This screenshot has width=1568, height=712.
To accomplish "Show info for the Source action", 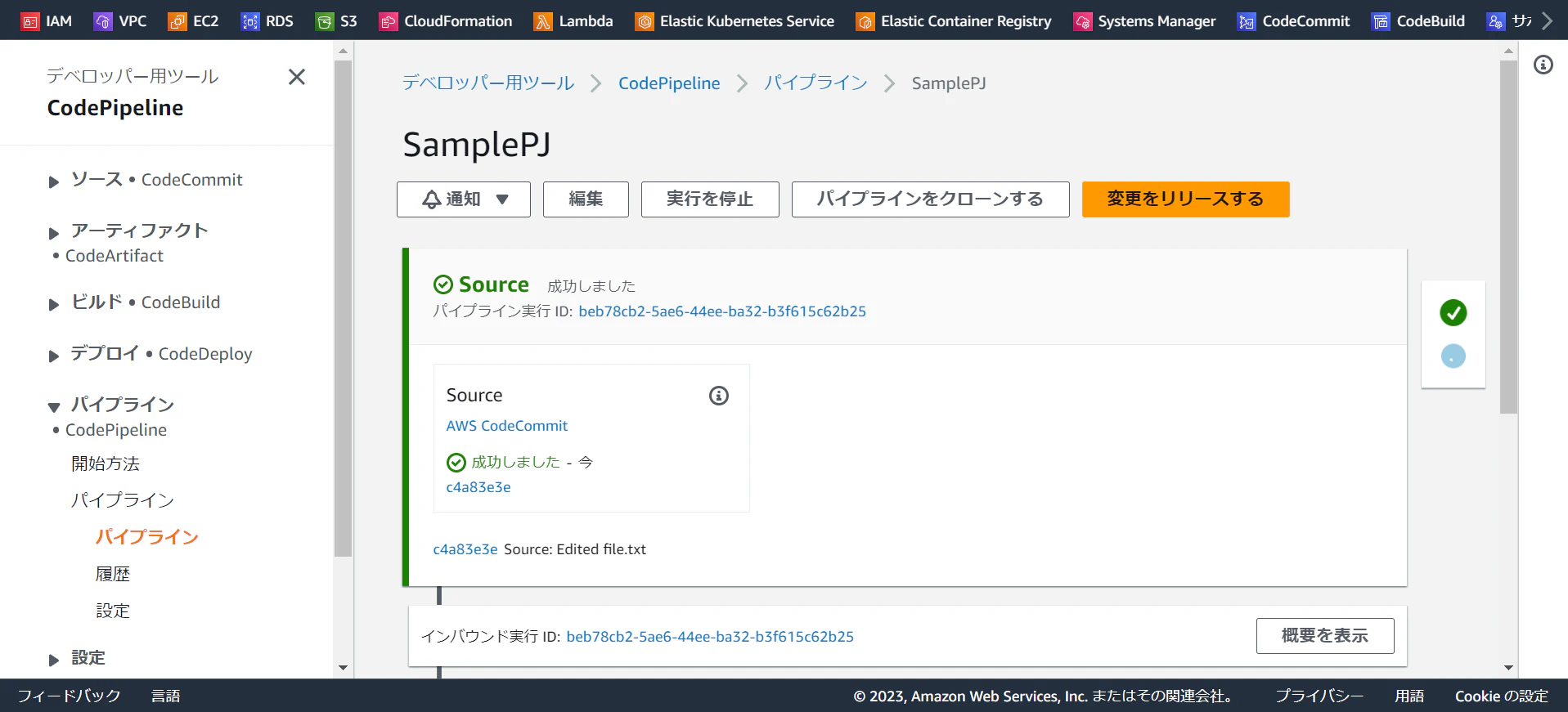I will (719, 396).
